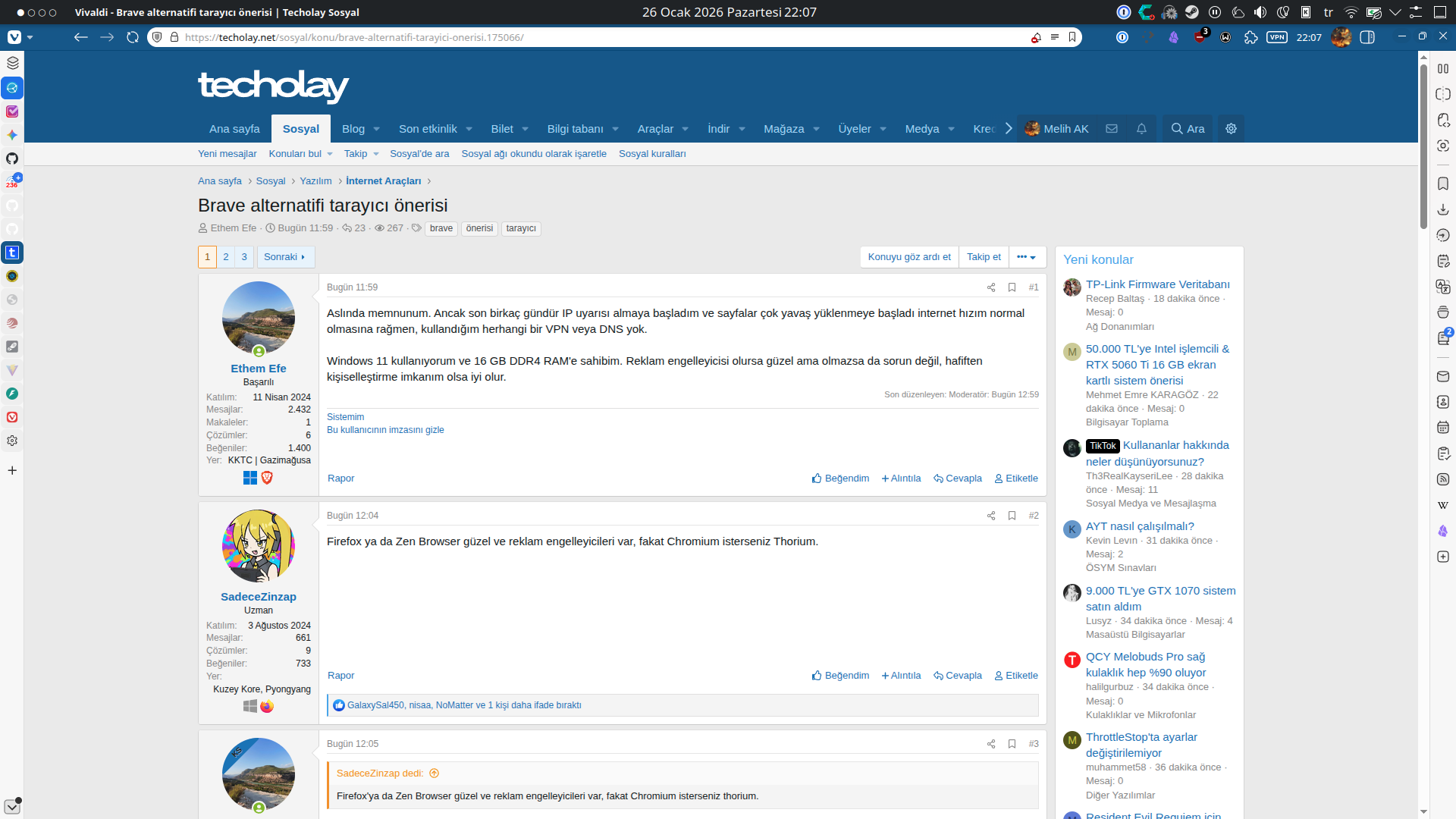Open the Üyeler nav item

click(855, 129)
